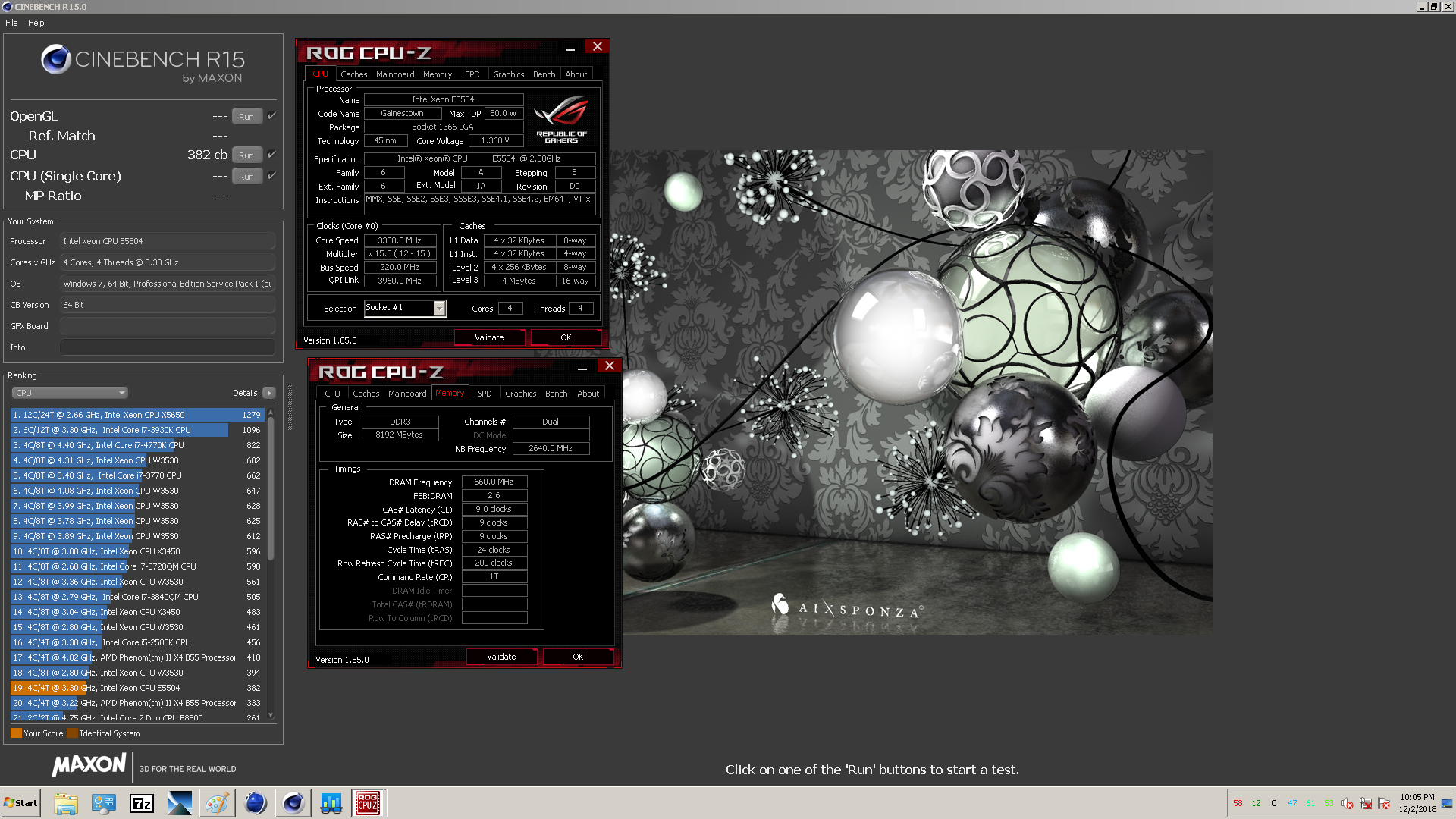Click the Ranking scrollbar down arrow
1456x819 pixels.
tap(271, 715)
